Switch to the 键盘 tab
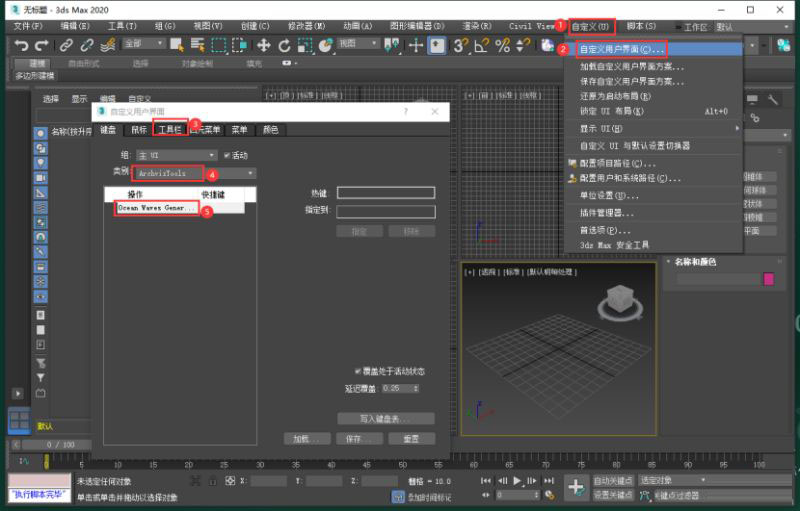 pyautogui.click(x=108, y=130)
